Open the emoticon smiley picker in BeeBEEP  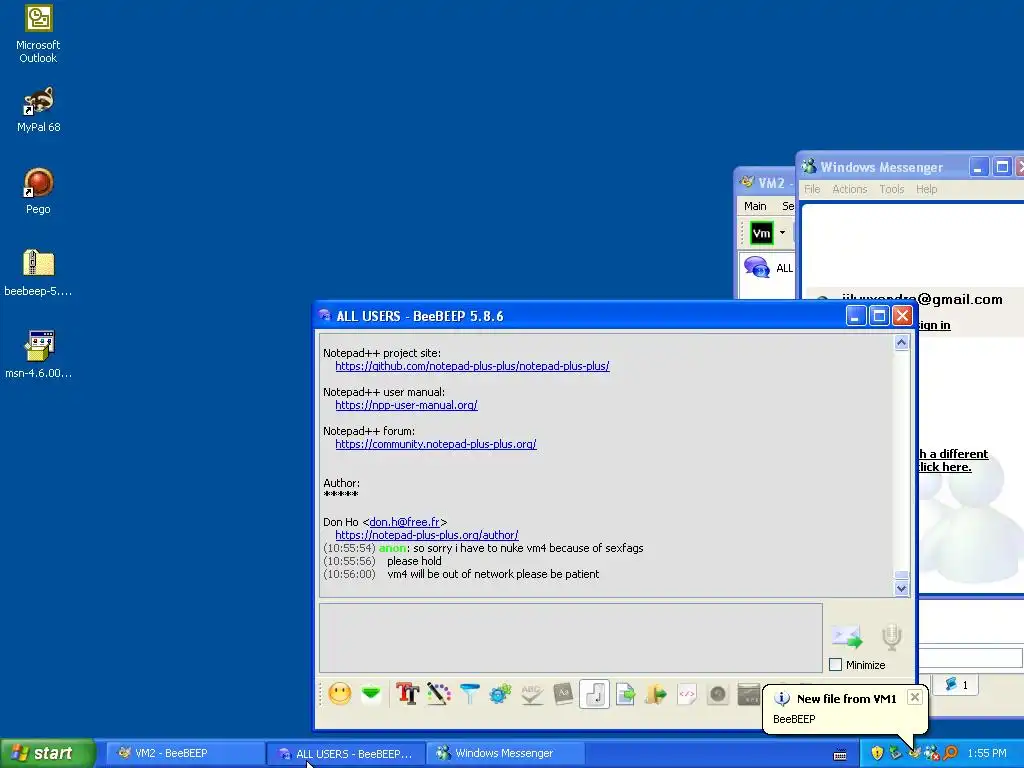point(340,694)
